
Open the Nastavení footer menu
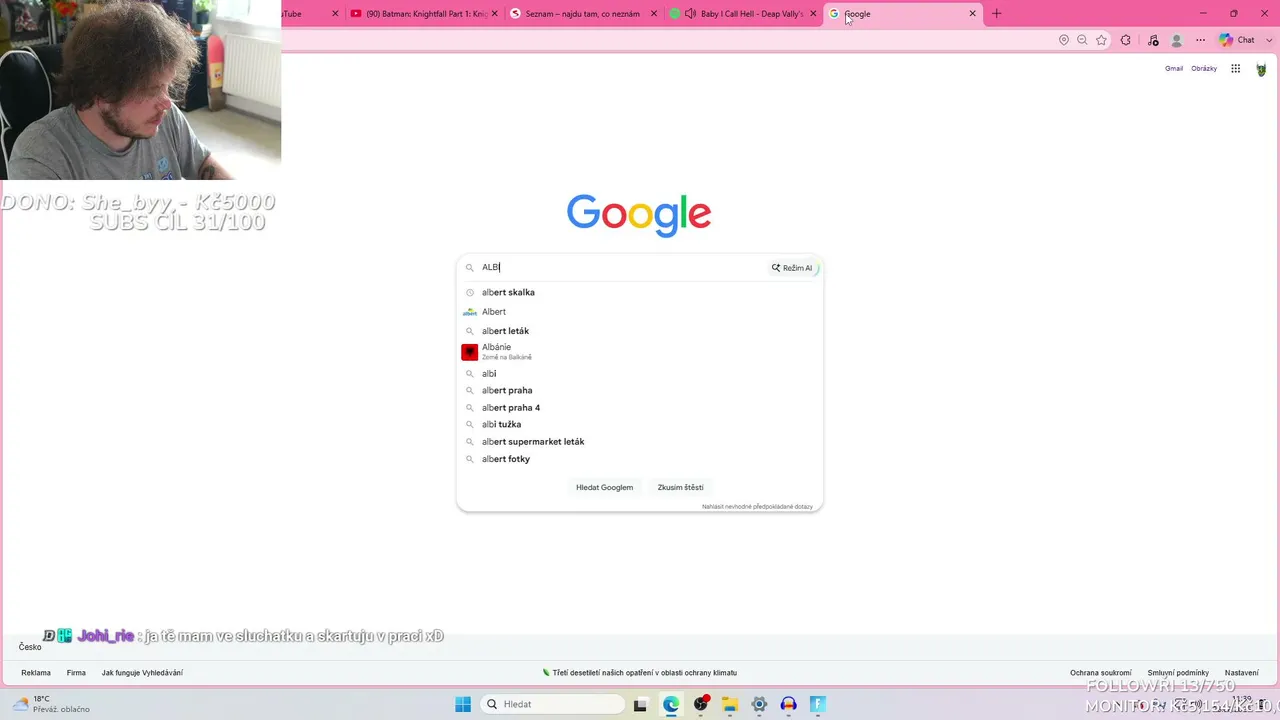pos(1242,673)
